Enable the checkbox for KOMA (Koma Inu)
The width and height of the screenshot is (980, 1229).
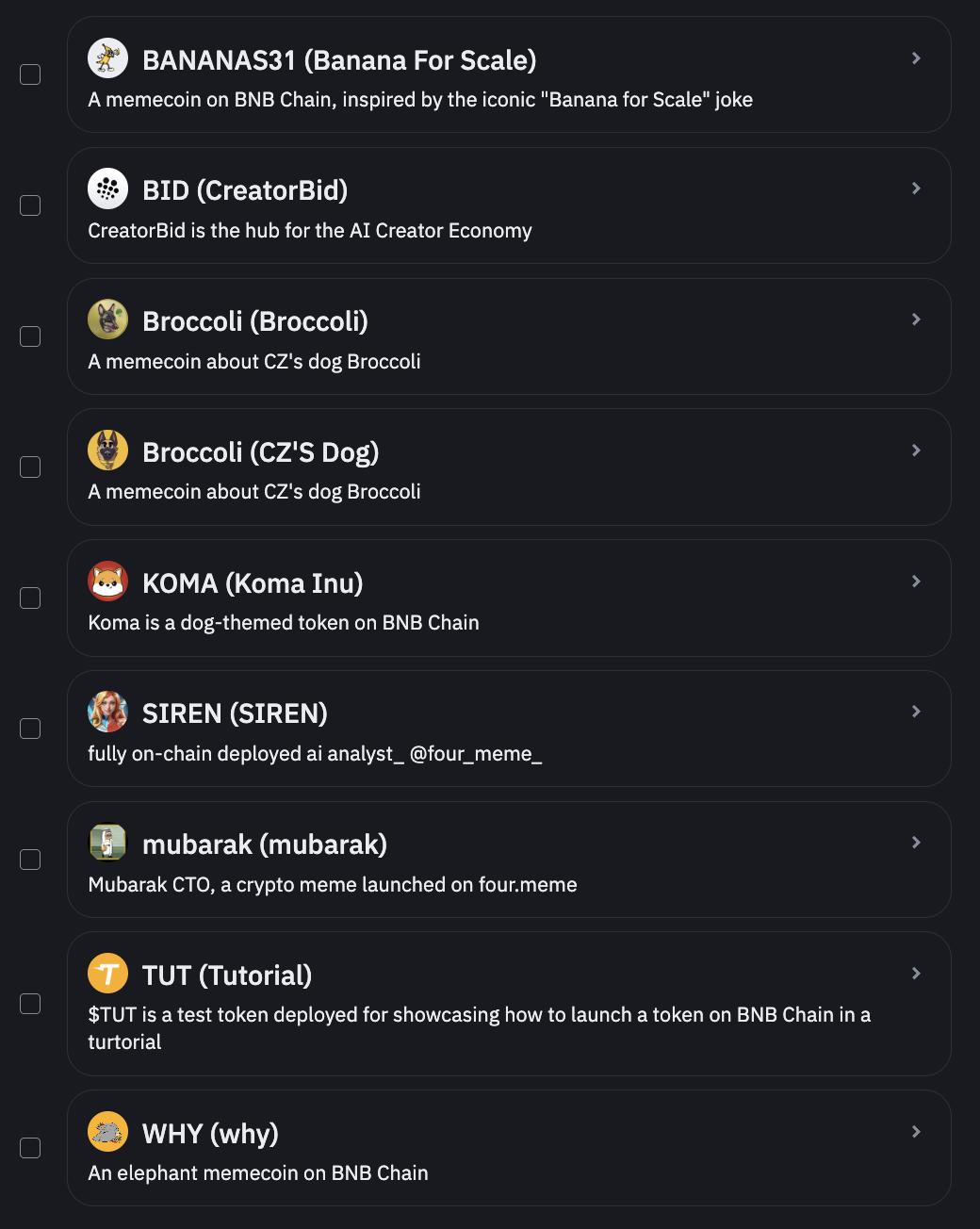[30, 598]
